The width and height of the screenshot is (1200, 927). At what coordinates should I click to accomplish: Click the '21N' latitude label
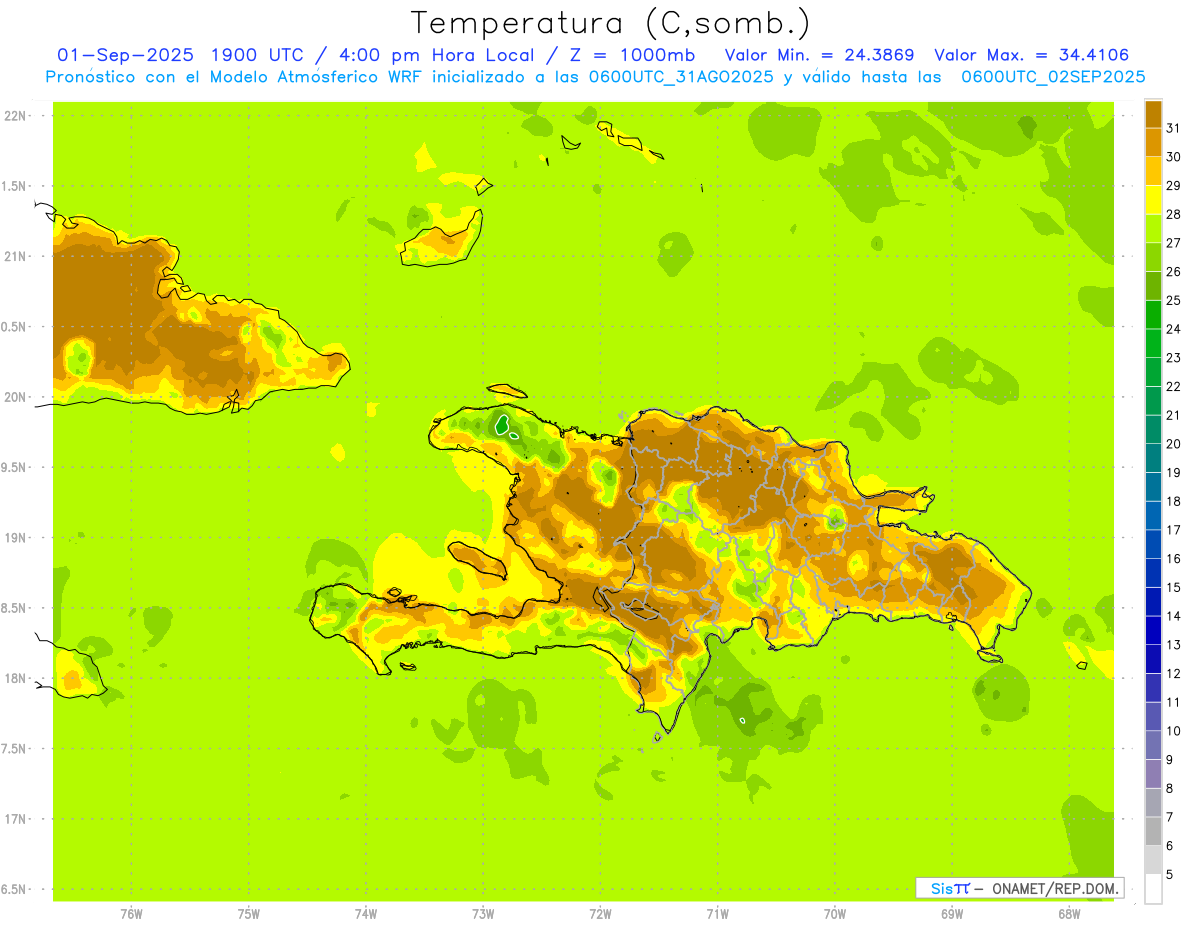pyautogui.click(x=15, y=256)
